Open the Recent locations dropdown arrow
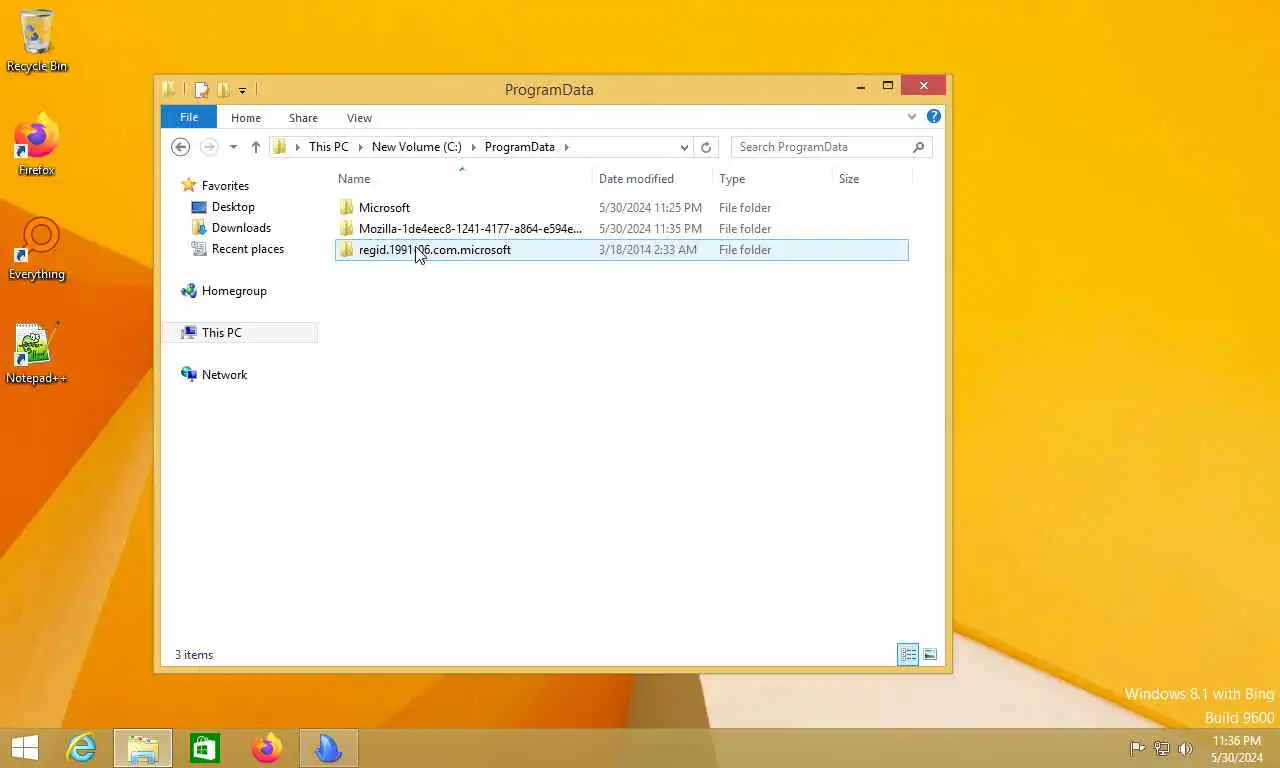The image size is (1280, 768). [233, 147]
